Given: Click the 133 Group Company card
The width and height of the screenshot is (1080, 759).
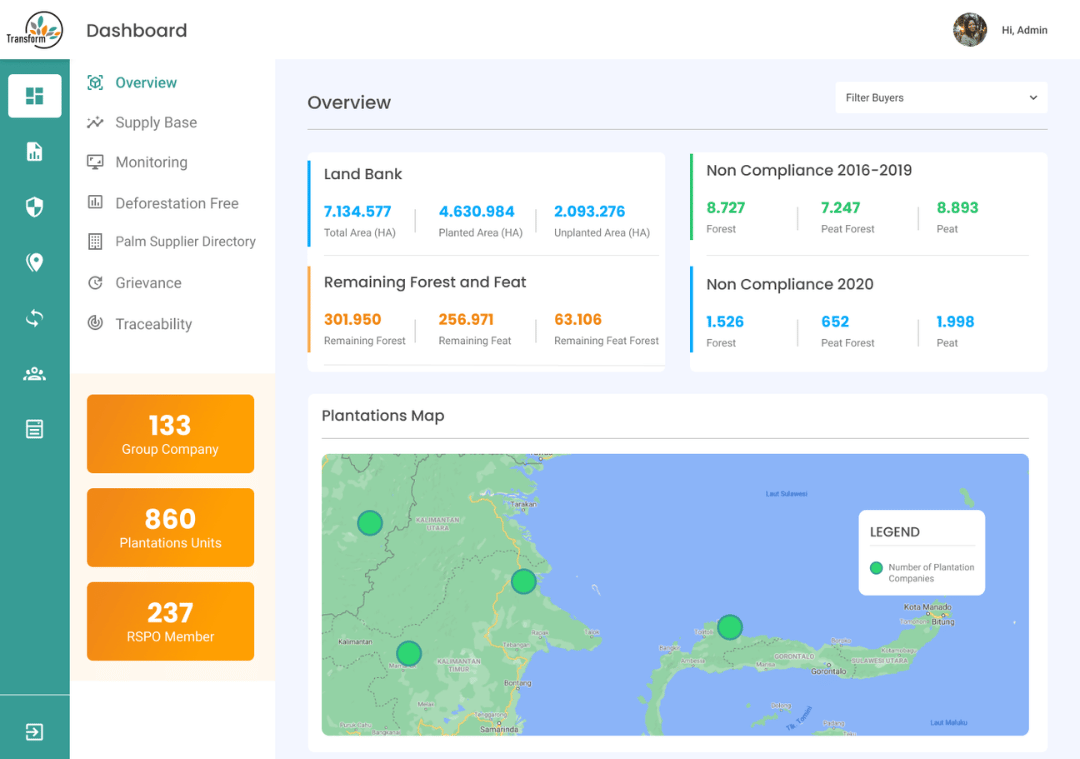Looking at the screenshot, I should (x=170, y=434).
